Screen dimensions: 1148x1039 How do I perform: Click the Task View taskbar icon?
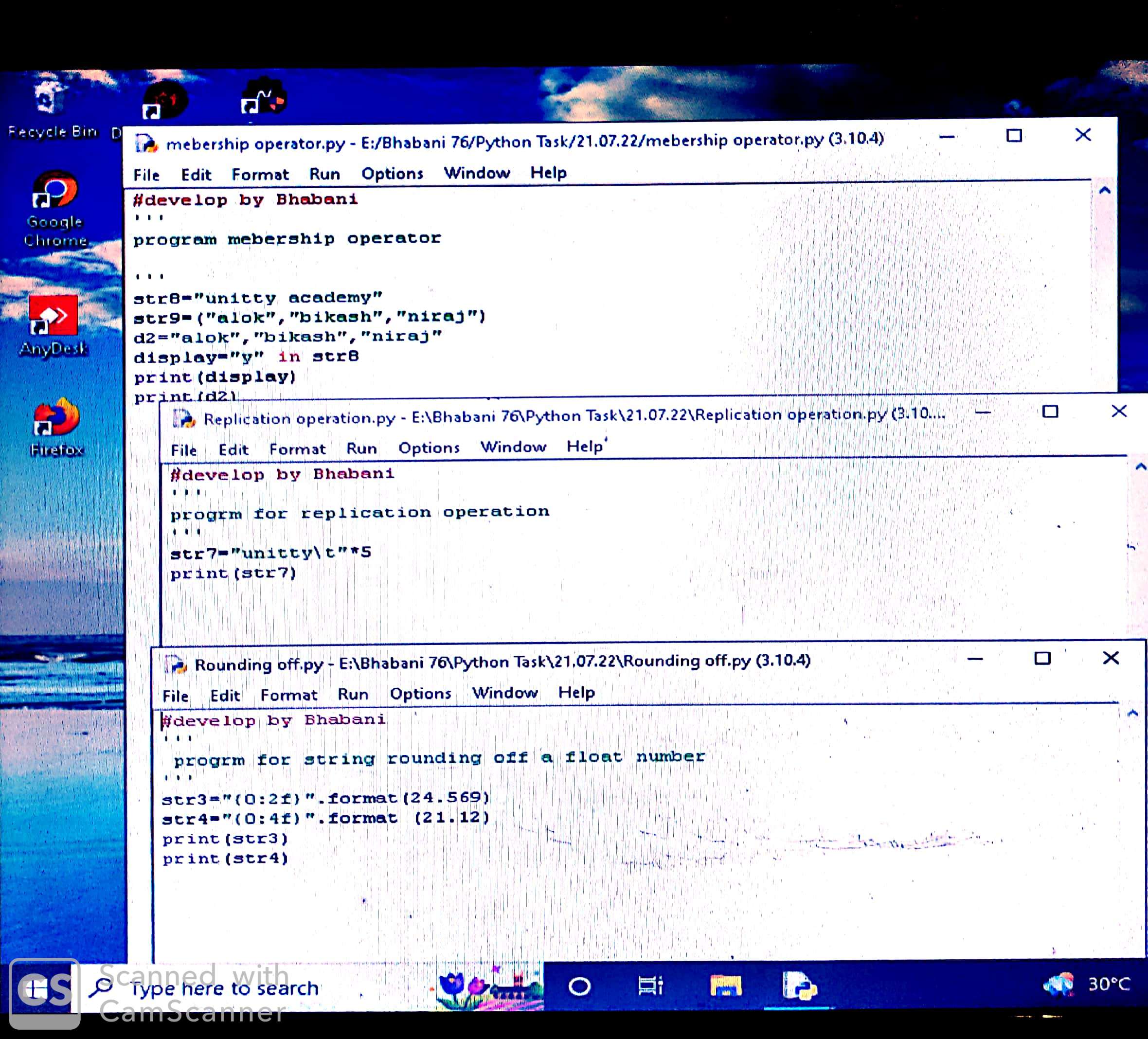click(650, 985)
